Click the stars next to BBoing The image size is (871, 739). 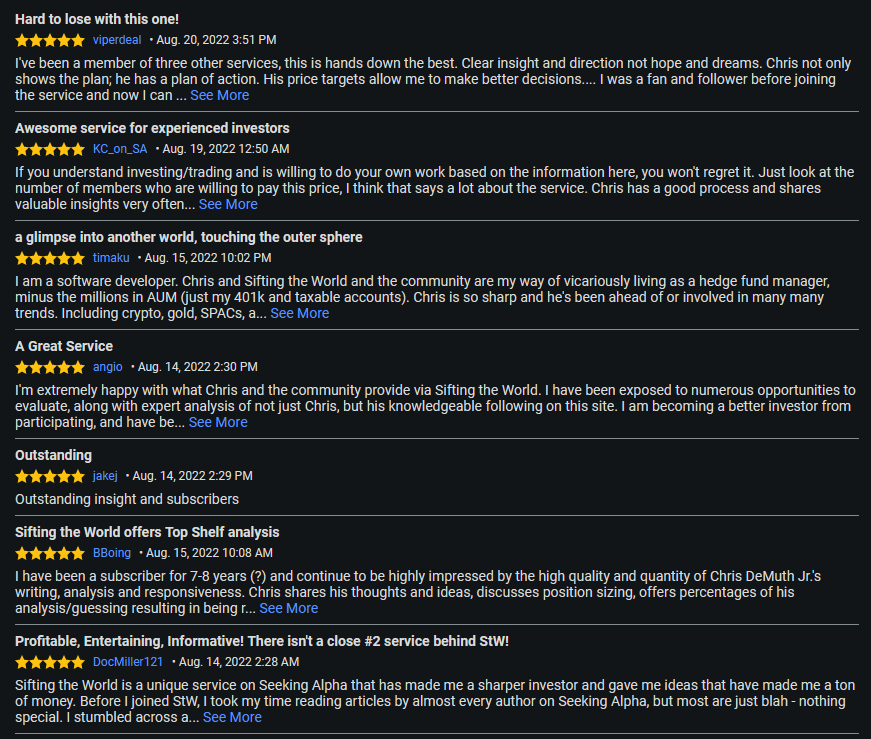[50, 553]
